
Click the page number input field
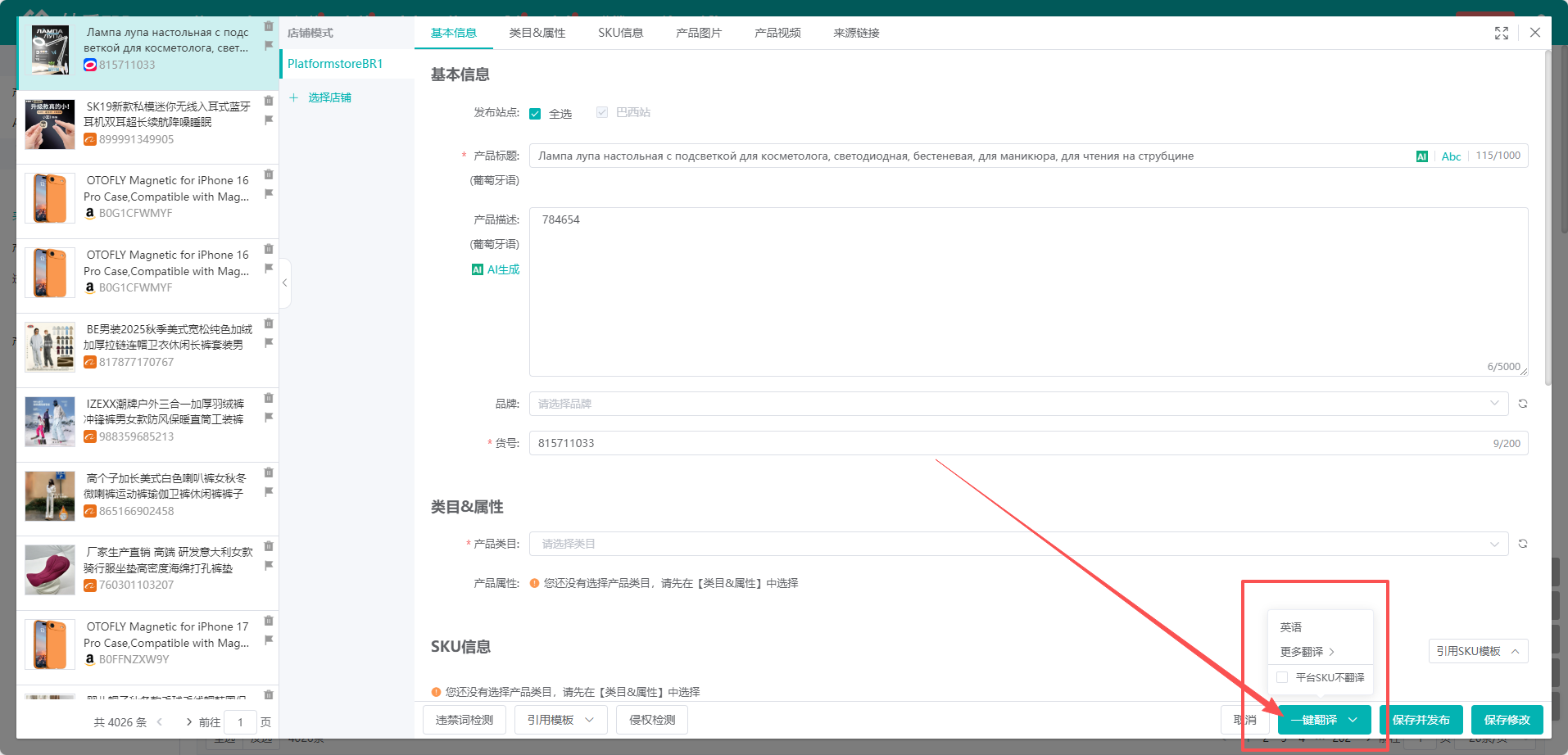[240, 721]
